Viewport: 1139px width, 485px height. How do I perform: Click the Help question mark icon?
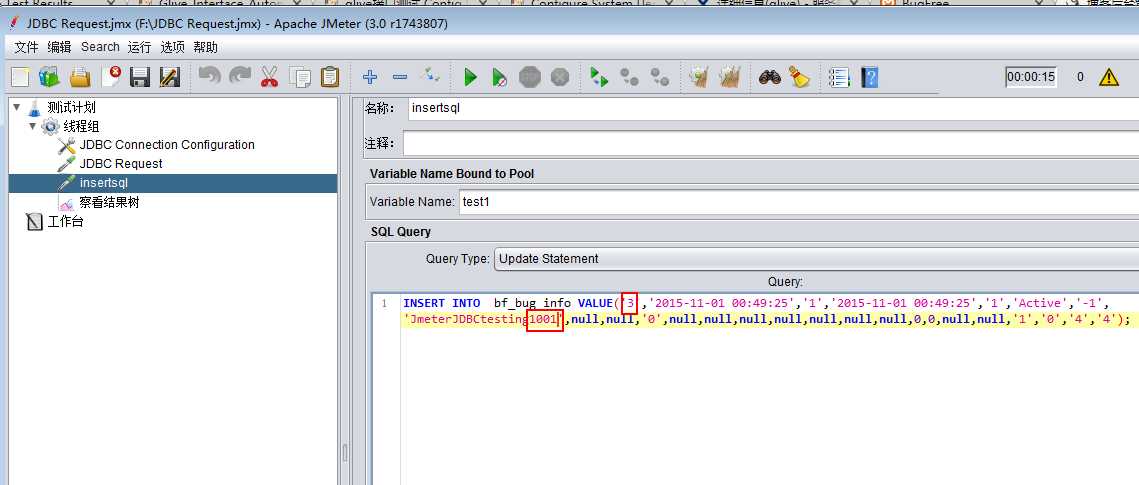[x=869, y=77]
